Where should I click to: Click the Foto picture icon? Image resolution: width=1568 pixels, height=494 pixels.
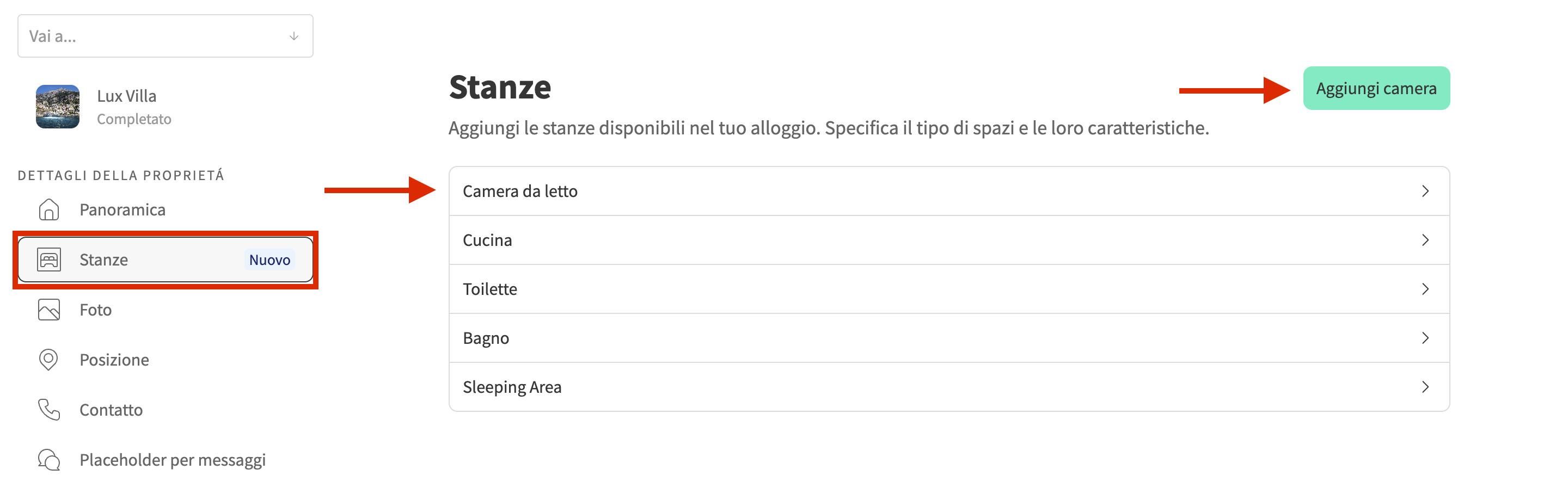[48, 310]
